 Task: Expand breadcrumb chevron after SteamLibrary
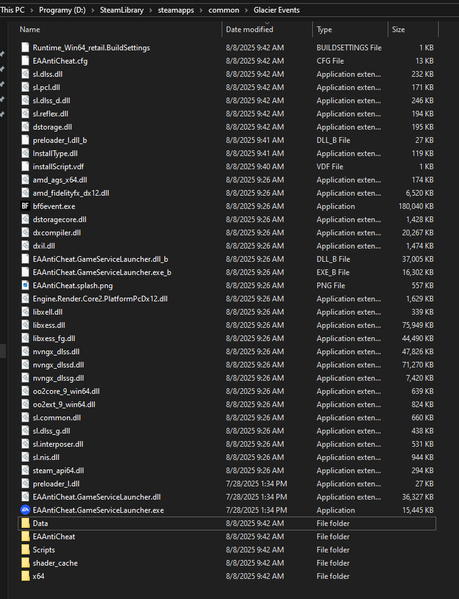(150, 10)
